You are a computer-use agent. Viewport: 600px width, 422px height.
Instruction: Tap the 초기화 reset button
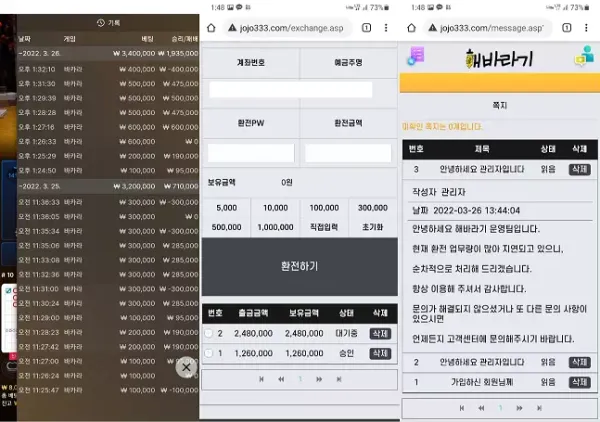(x=372, y=227)
